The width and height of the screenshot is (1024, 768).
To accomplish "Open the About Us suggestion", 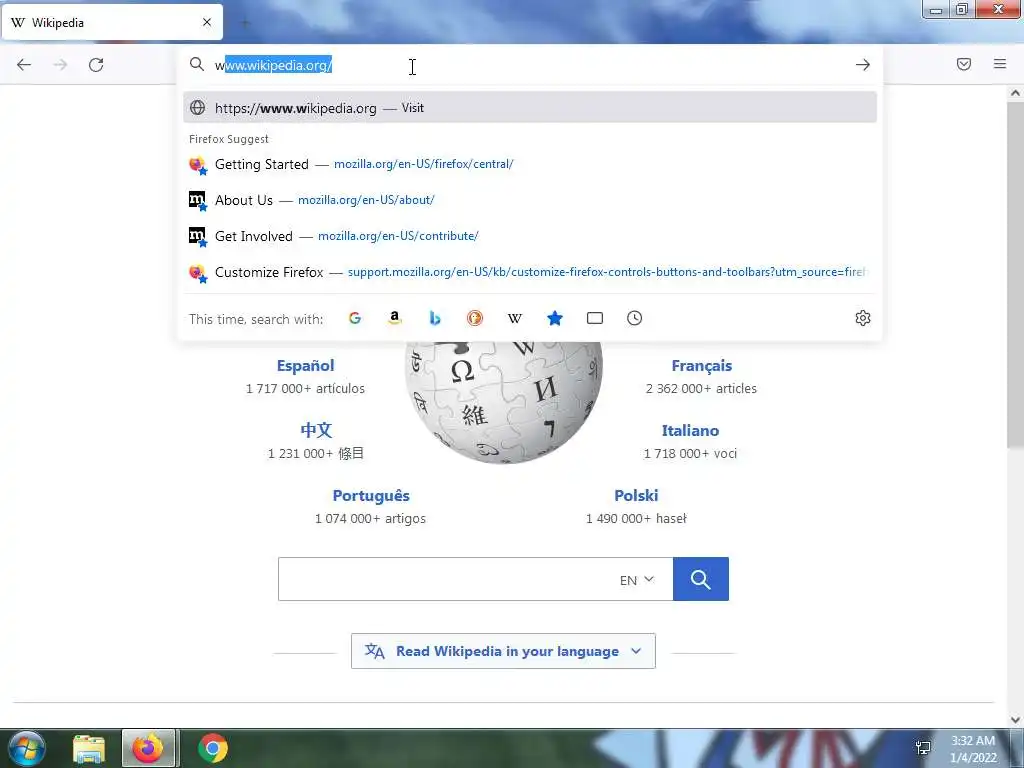I will coord(530,200).
